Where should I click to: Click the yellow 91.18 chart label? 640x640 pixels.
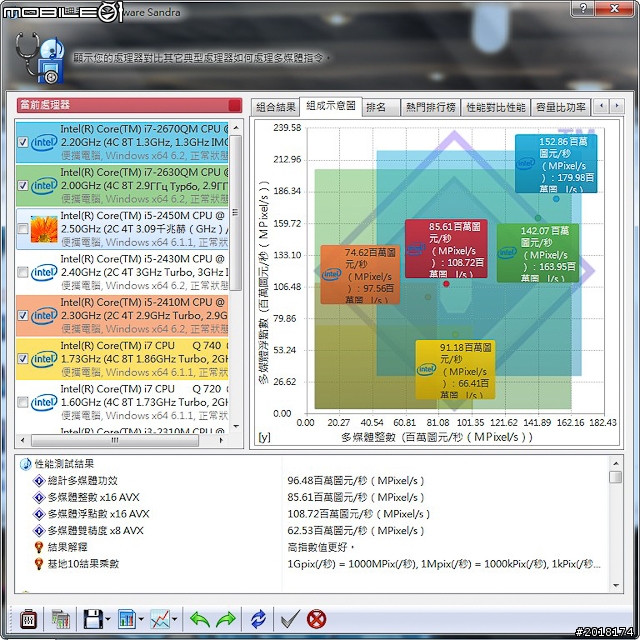click(456, 369)
